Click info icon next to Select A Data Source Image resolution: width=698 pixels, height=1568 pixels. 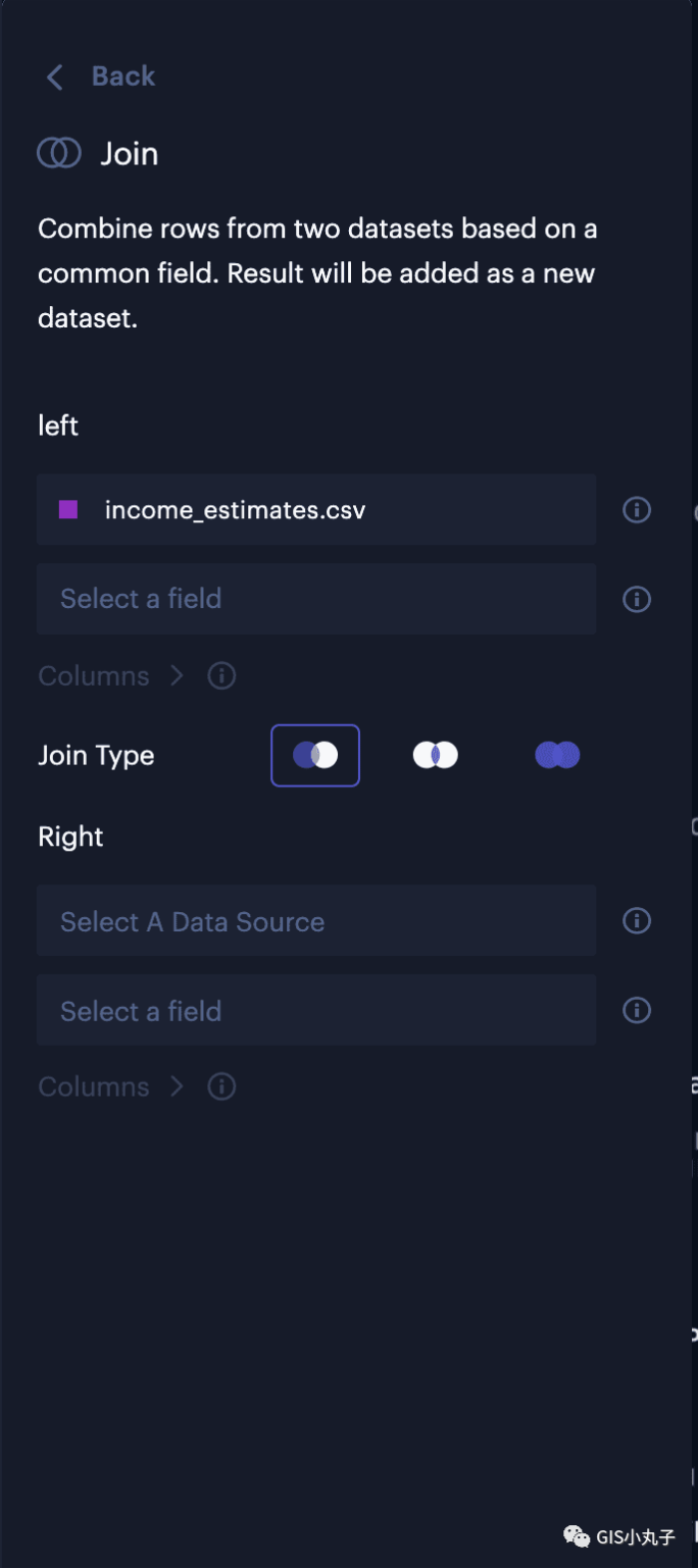[636, 921]
